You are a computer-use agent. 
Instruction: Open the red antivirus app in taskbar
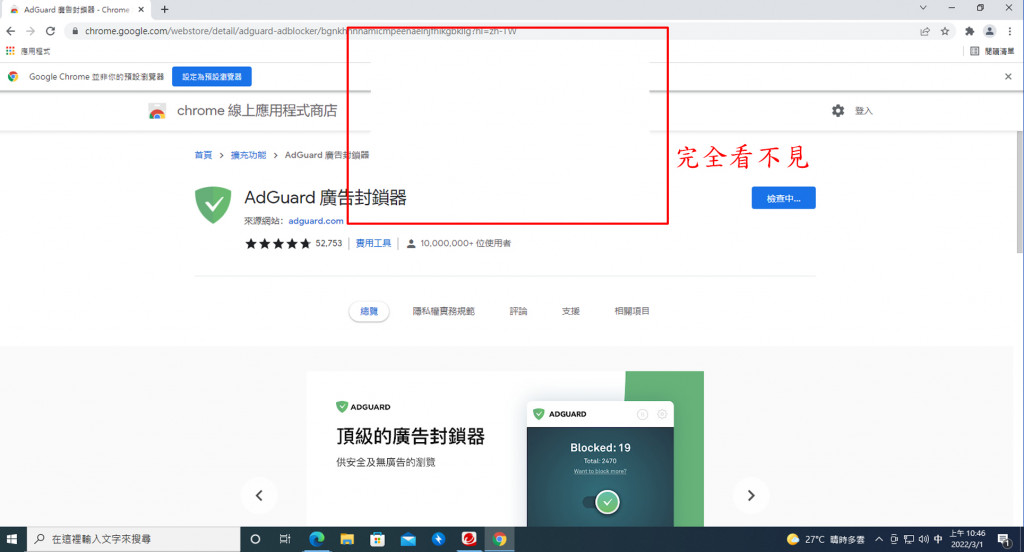pyautogui.click(x=469, y=539)
